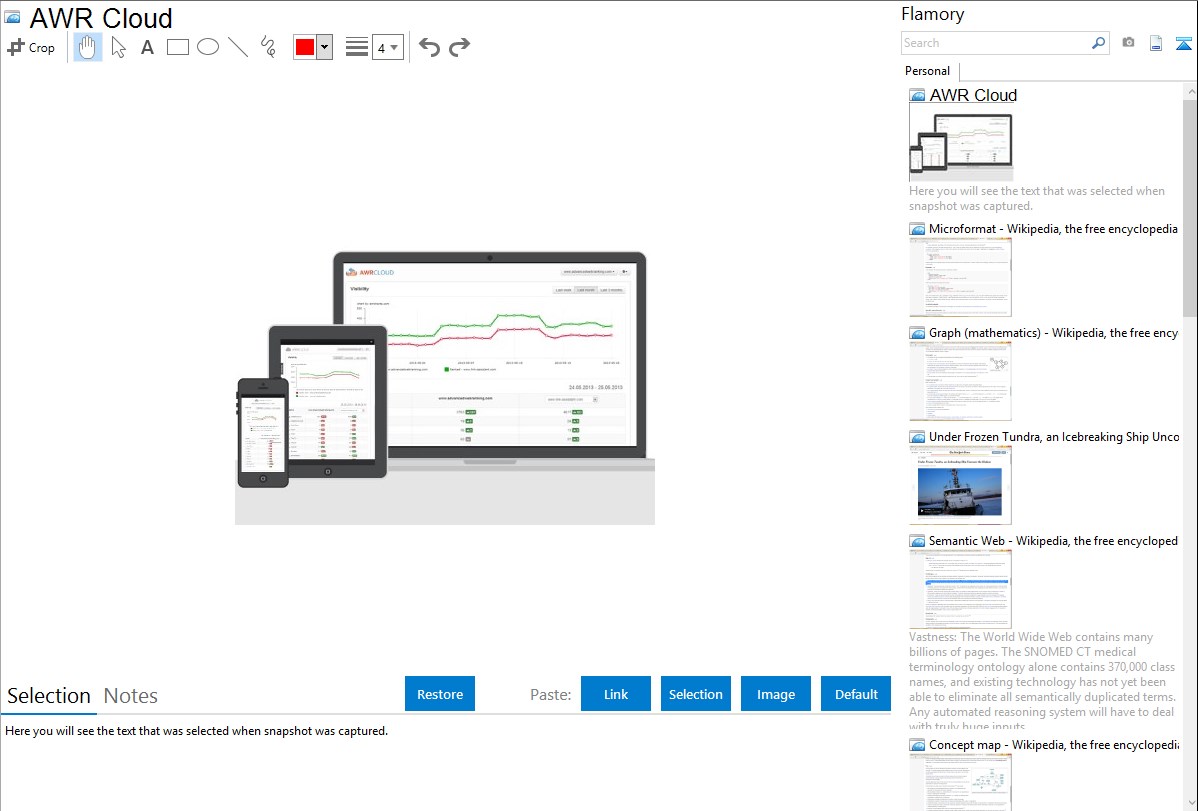Redo the last edit

pyautogui.click(x=459, y=47)
